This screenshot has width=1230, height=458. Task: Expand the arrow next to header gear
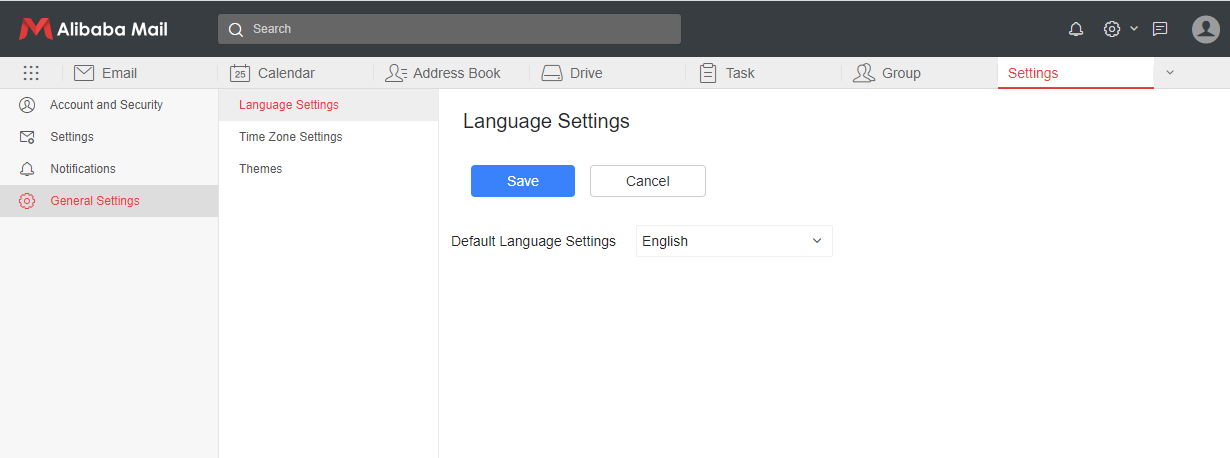1134,29
